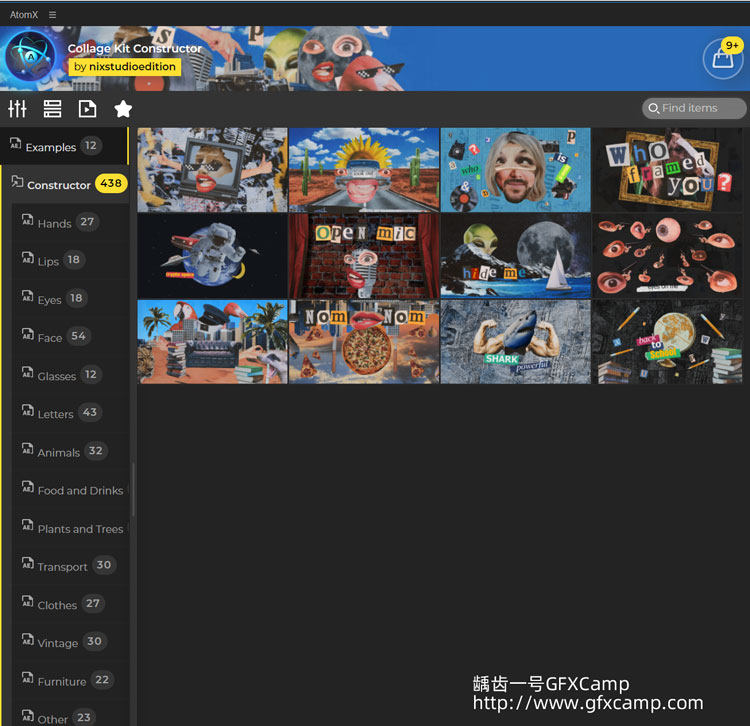Open the Food and Drinks category
The height and width of the screenshot is (726, 750).
(x=70, y=490)
